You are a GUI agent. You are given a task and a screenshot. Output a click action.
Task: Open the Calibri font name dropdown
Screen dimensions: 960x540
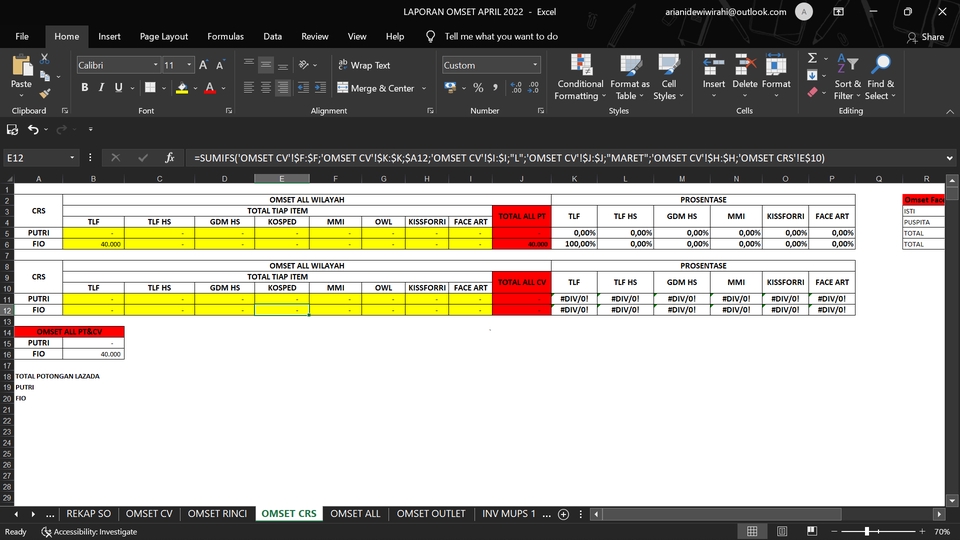[x=156, y=65]
